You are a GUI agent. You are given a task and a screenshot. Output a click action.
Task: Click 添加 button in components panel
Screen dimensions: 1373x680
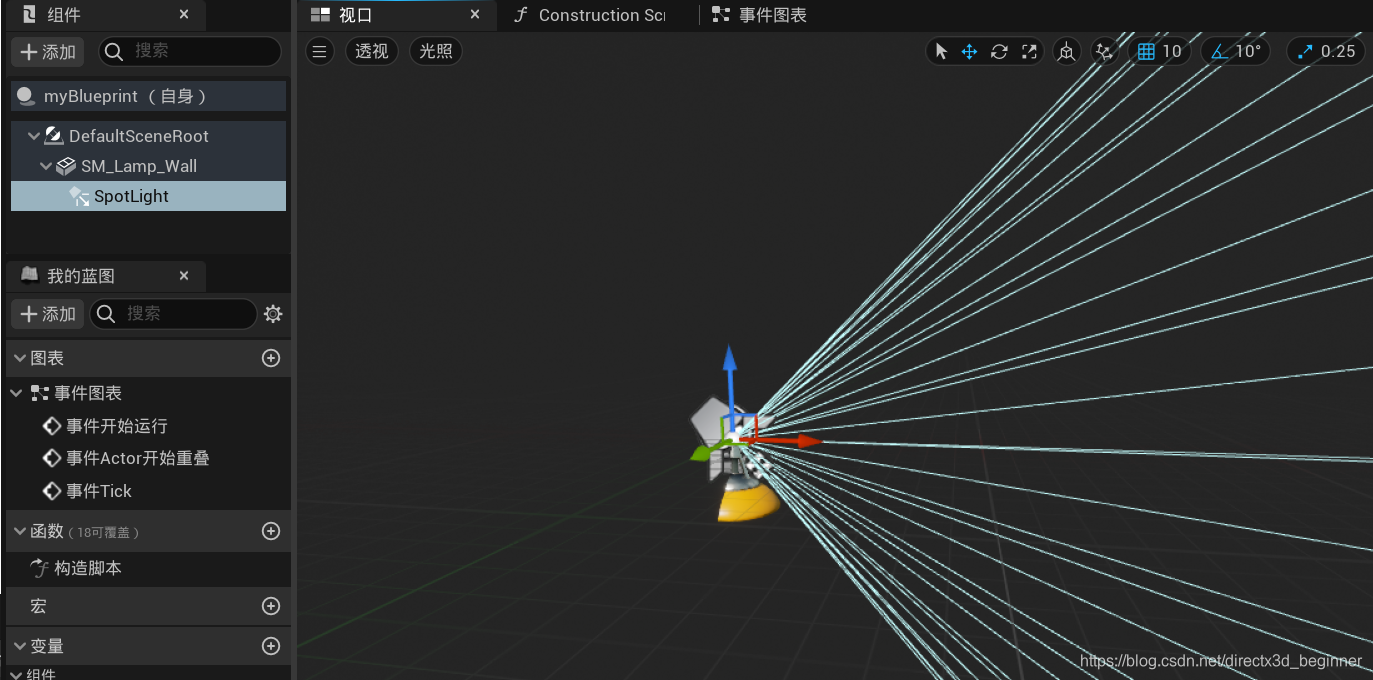48,52
